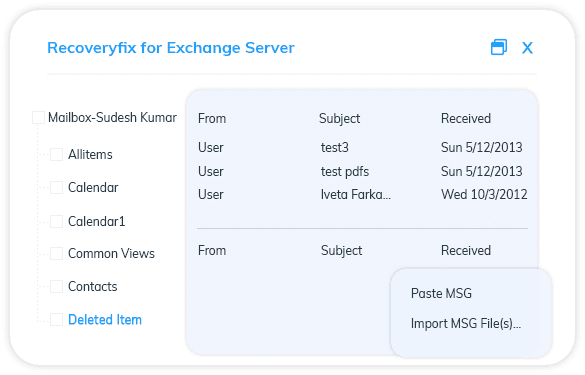
Task: Select the test3 email row
Action: click(362, 147)
